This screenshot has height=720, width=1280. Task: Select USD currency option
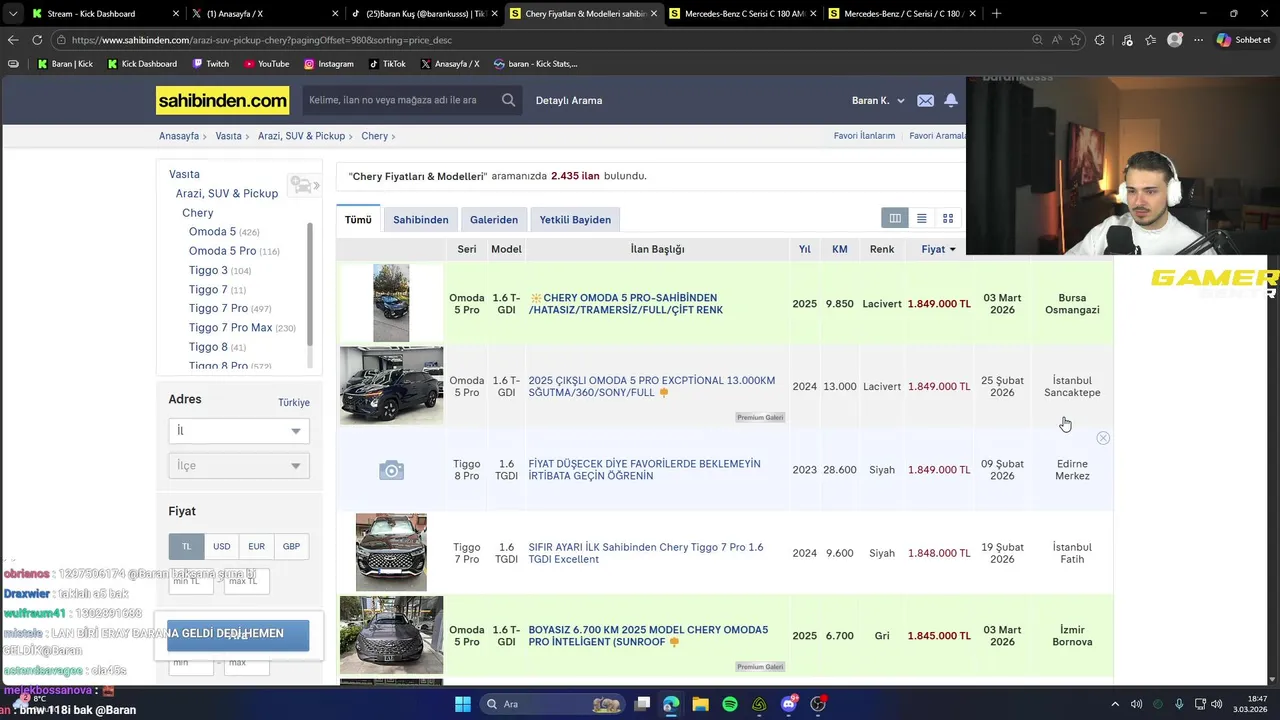221,546
